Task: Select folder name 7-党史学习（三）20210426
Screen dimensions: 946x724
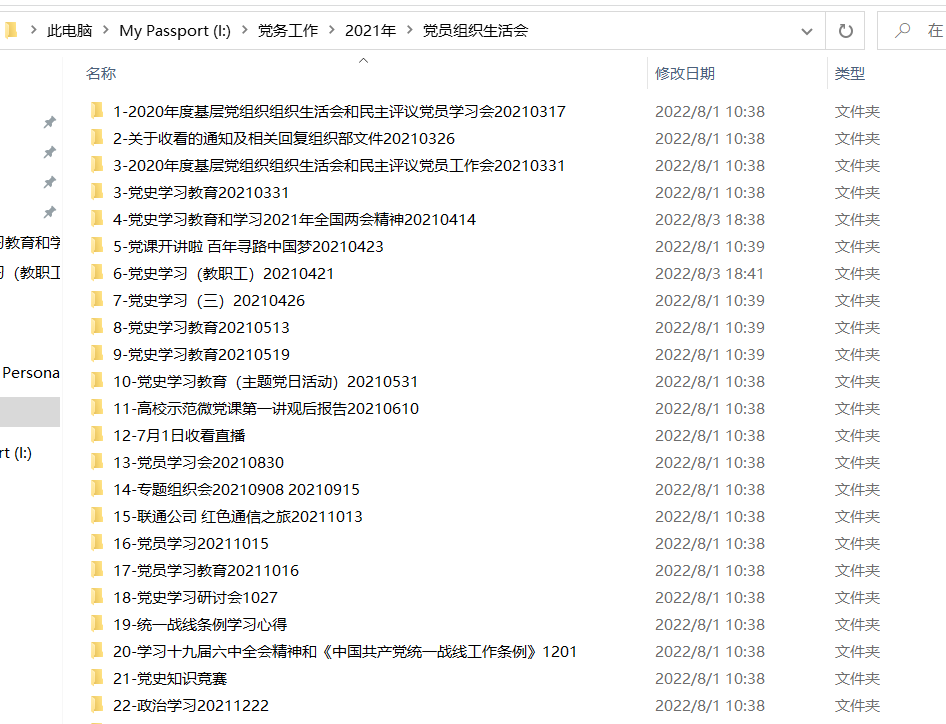Action: pos(209,300)
